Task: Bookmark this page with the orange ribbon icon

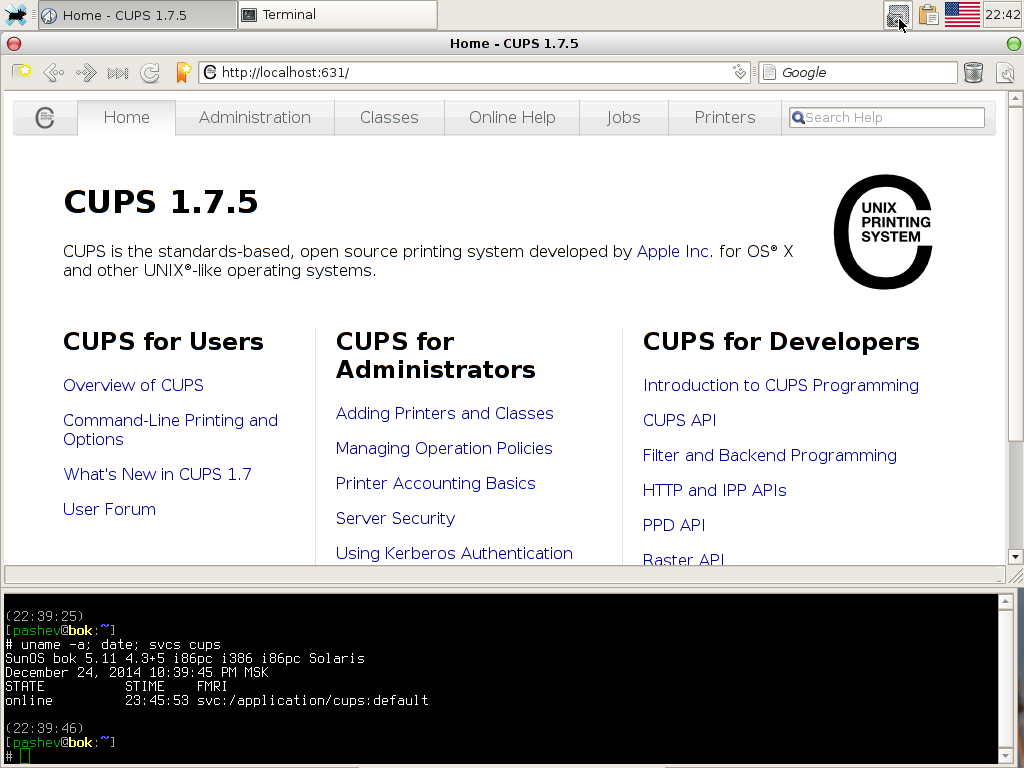Action: click(x=184, y=72)
